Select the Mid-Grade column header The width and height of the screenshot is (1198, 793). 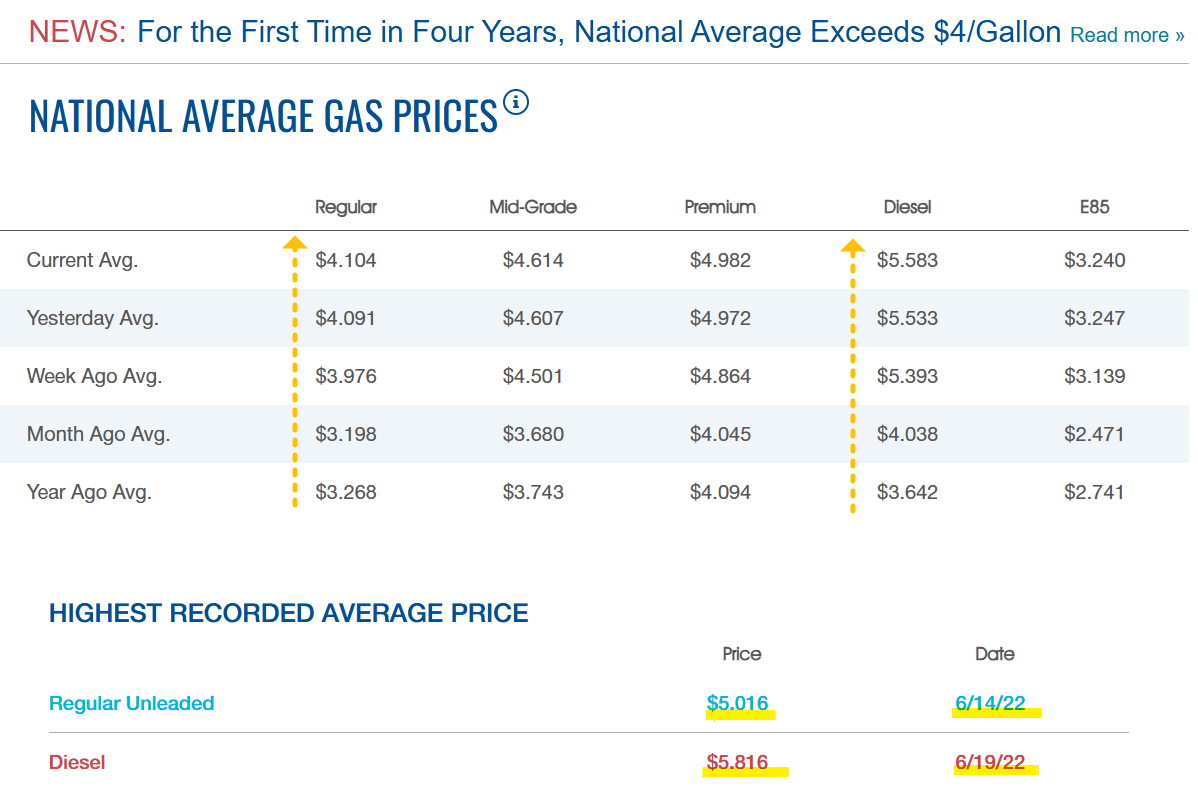[x=533, y=207]
